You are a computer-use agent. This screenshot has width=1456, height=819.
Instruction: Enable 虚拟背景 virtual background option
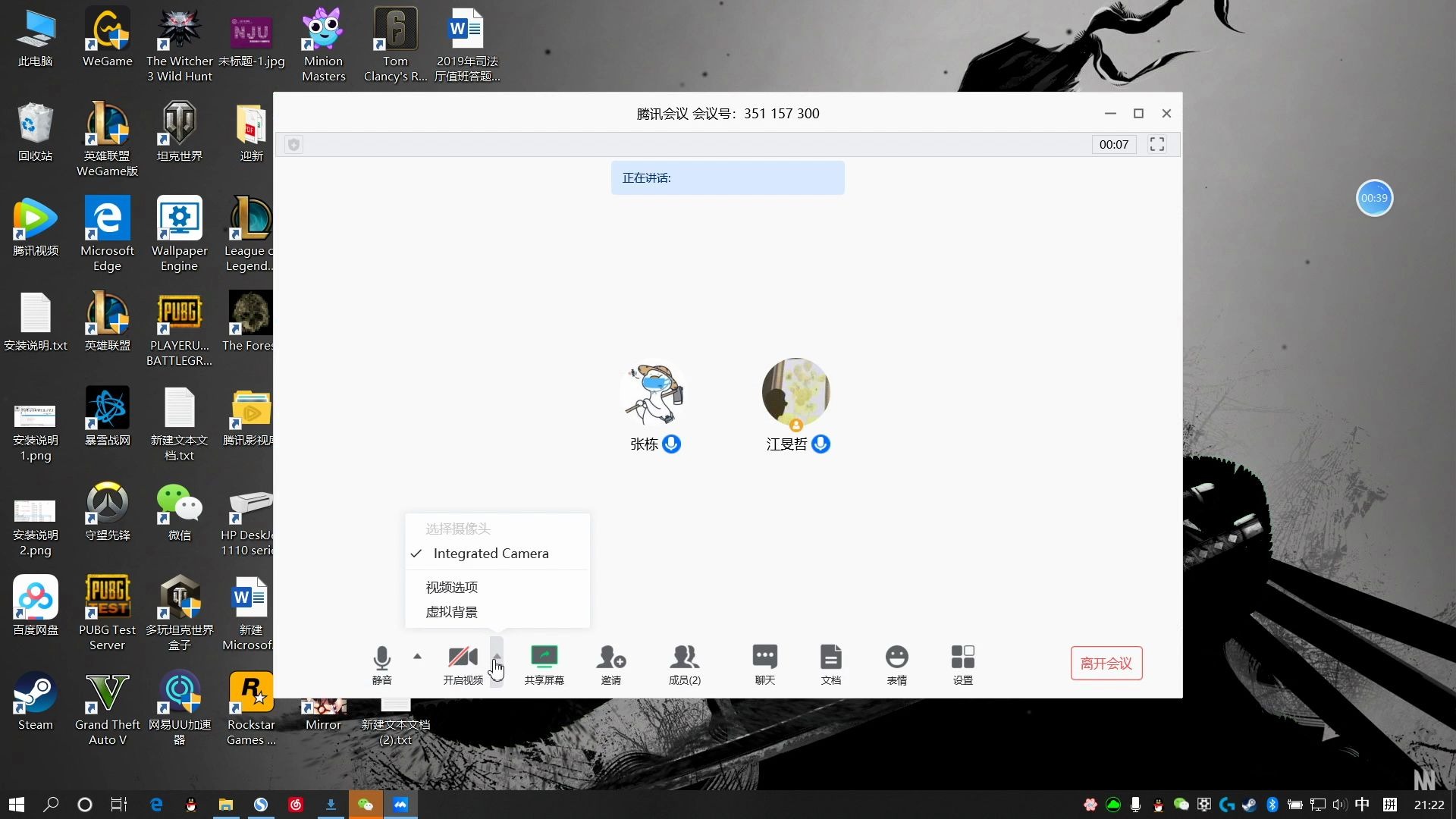tap(453, 612)
